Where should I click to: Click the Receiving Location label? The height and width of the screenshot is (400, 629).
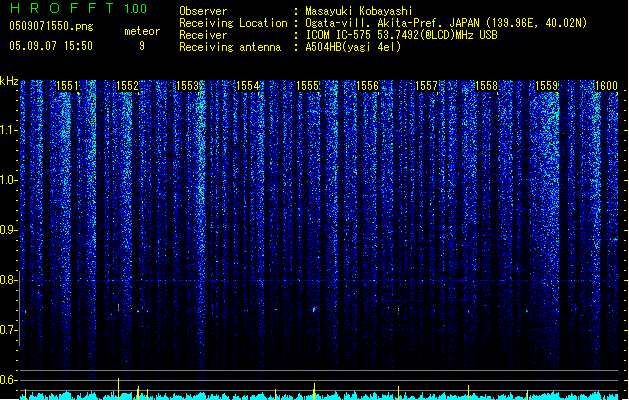point(233,23)
